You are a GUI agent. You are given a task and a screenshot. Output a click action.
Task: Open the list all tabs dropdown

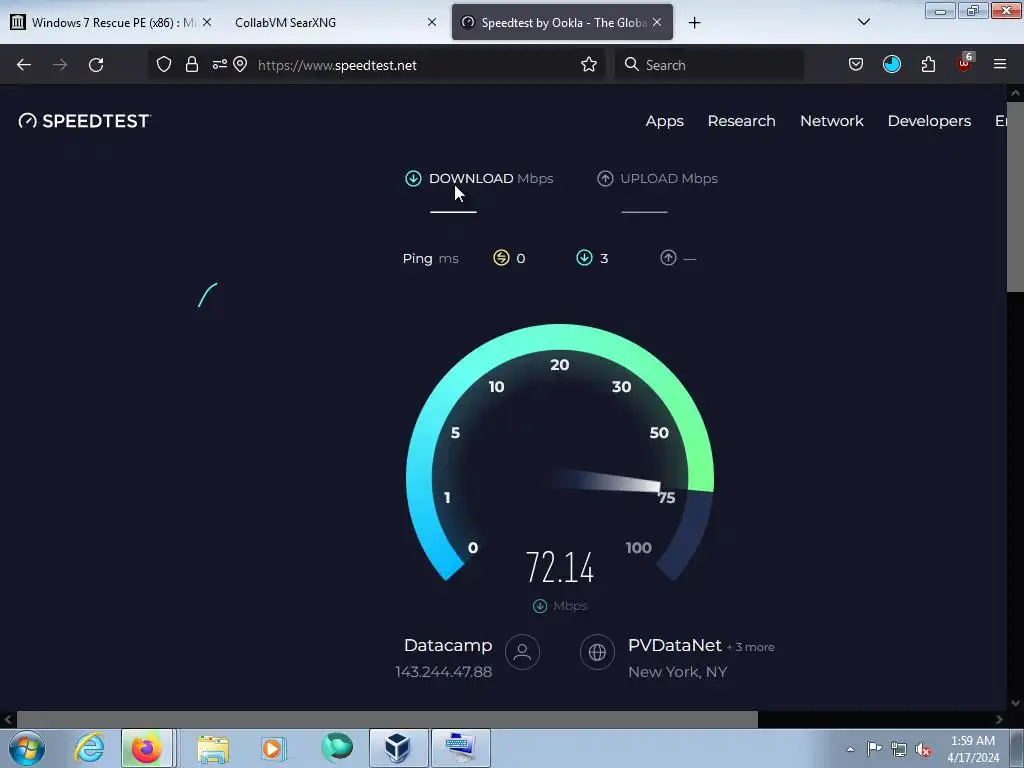863,22
